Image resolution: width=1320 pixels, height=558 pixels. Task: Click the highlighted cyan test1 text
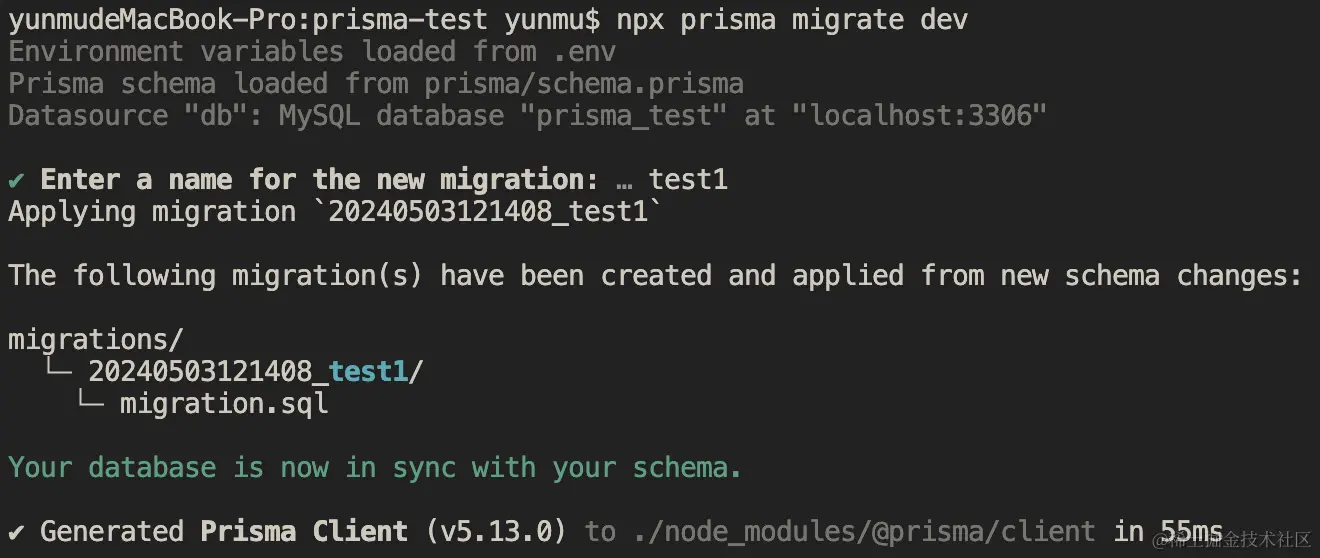(x=368, y=372)
